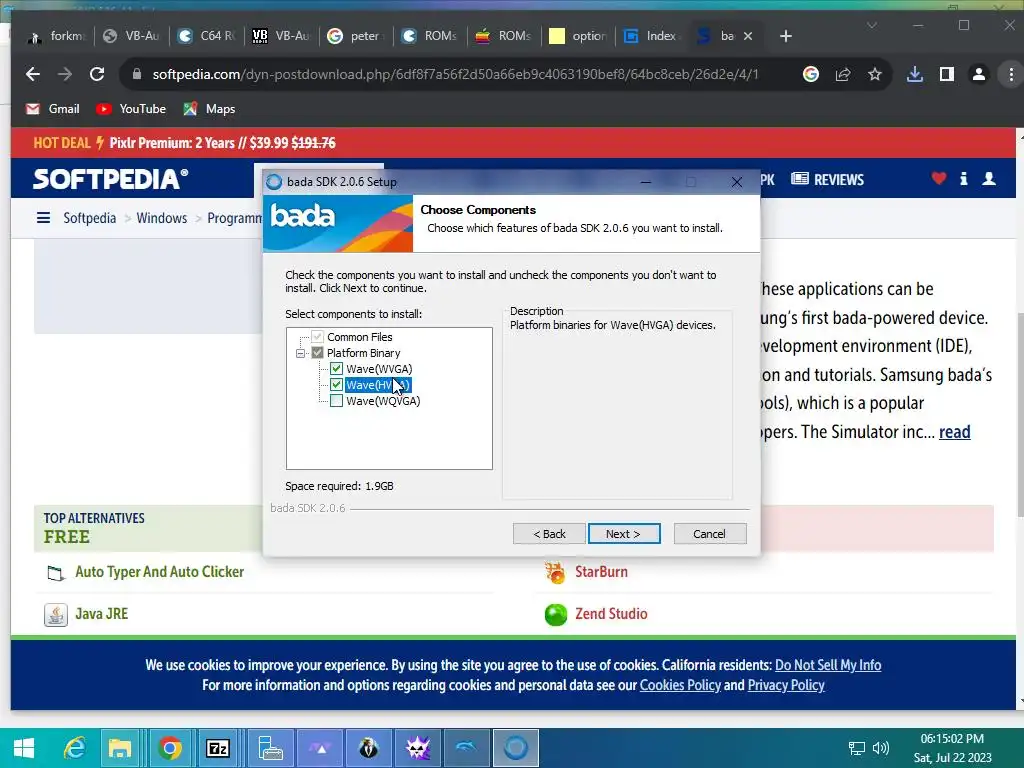This screenshot has width=1024, height=768.
Task: Open the Privacy Policy link
Action: (786, 685)
